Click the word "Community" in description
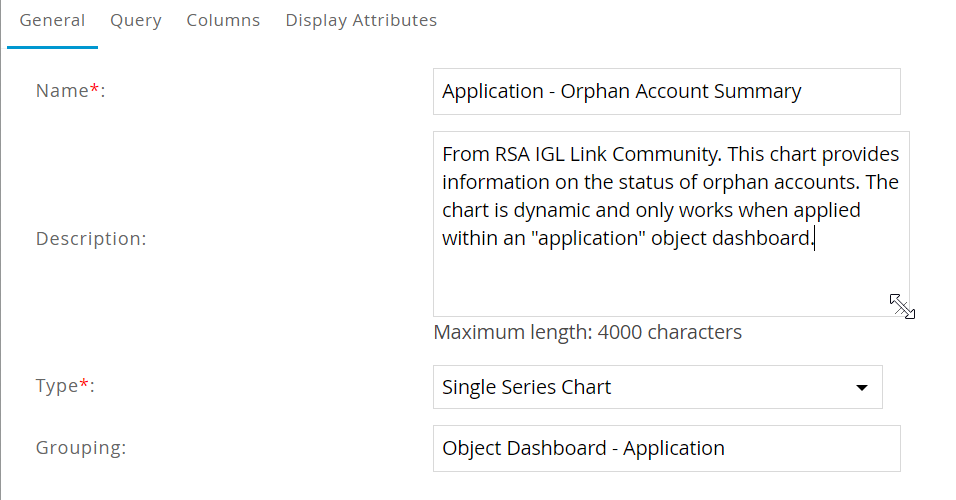Viewport: 956px width, 500px height. tap(671, 155)
